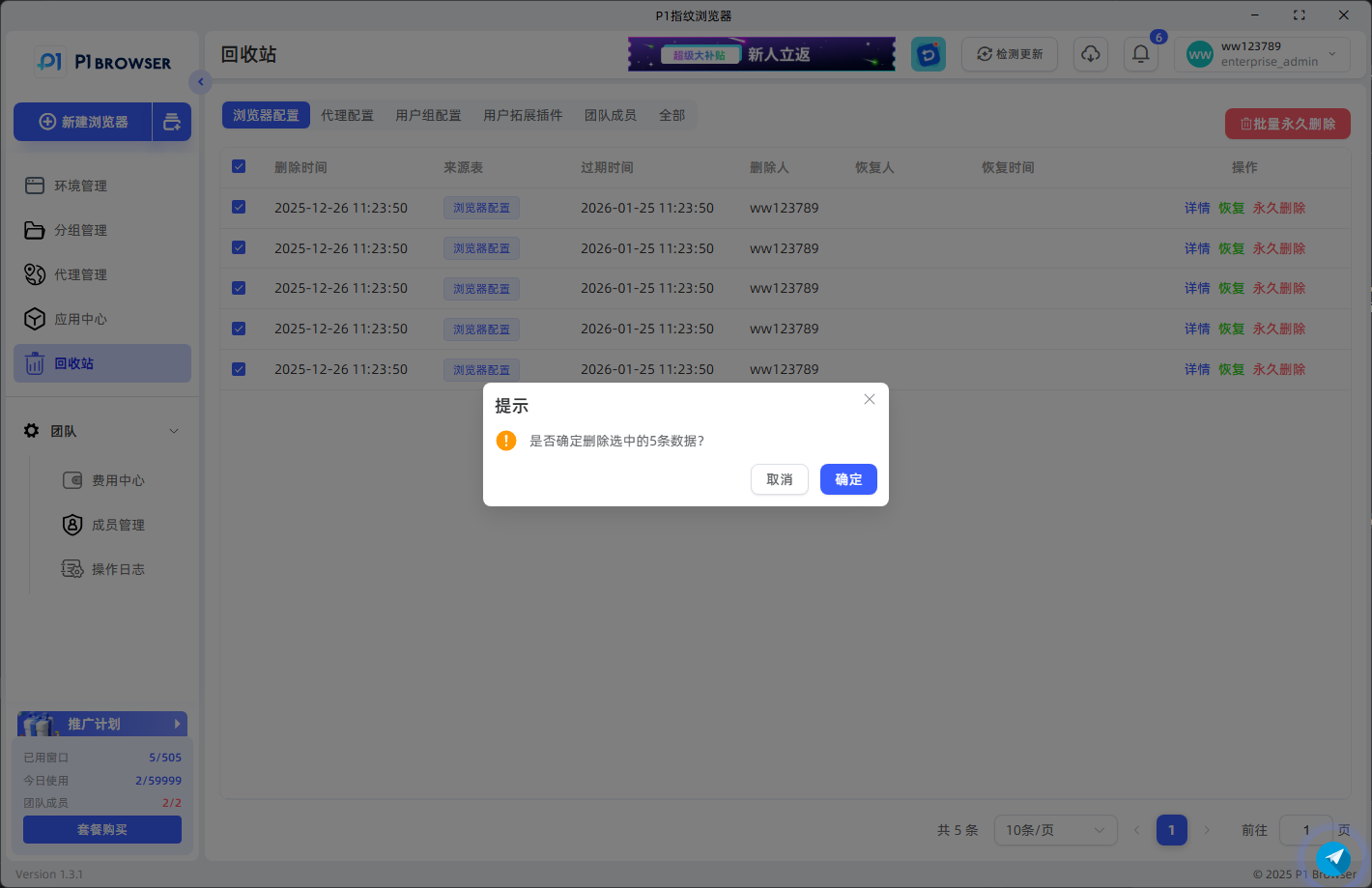Click the blue refresh icon in the header
The image size is (1372, 888).
pyautogui.click(x=928, y=54)
